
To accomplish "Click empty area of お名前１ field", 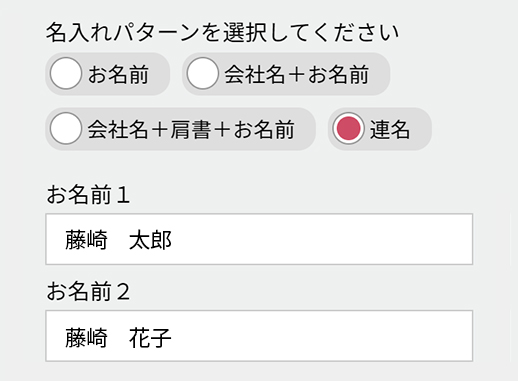I will [x=320, y=239].
